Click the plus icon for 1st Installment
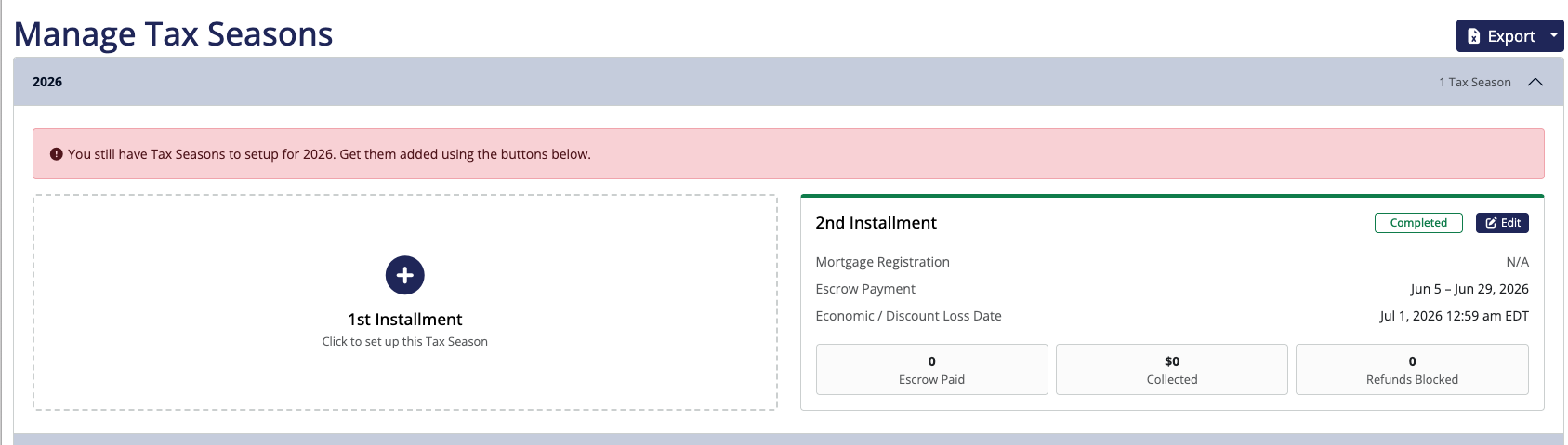1568x445 pixels. 404,275
